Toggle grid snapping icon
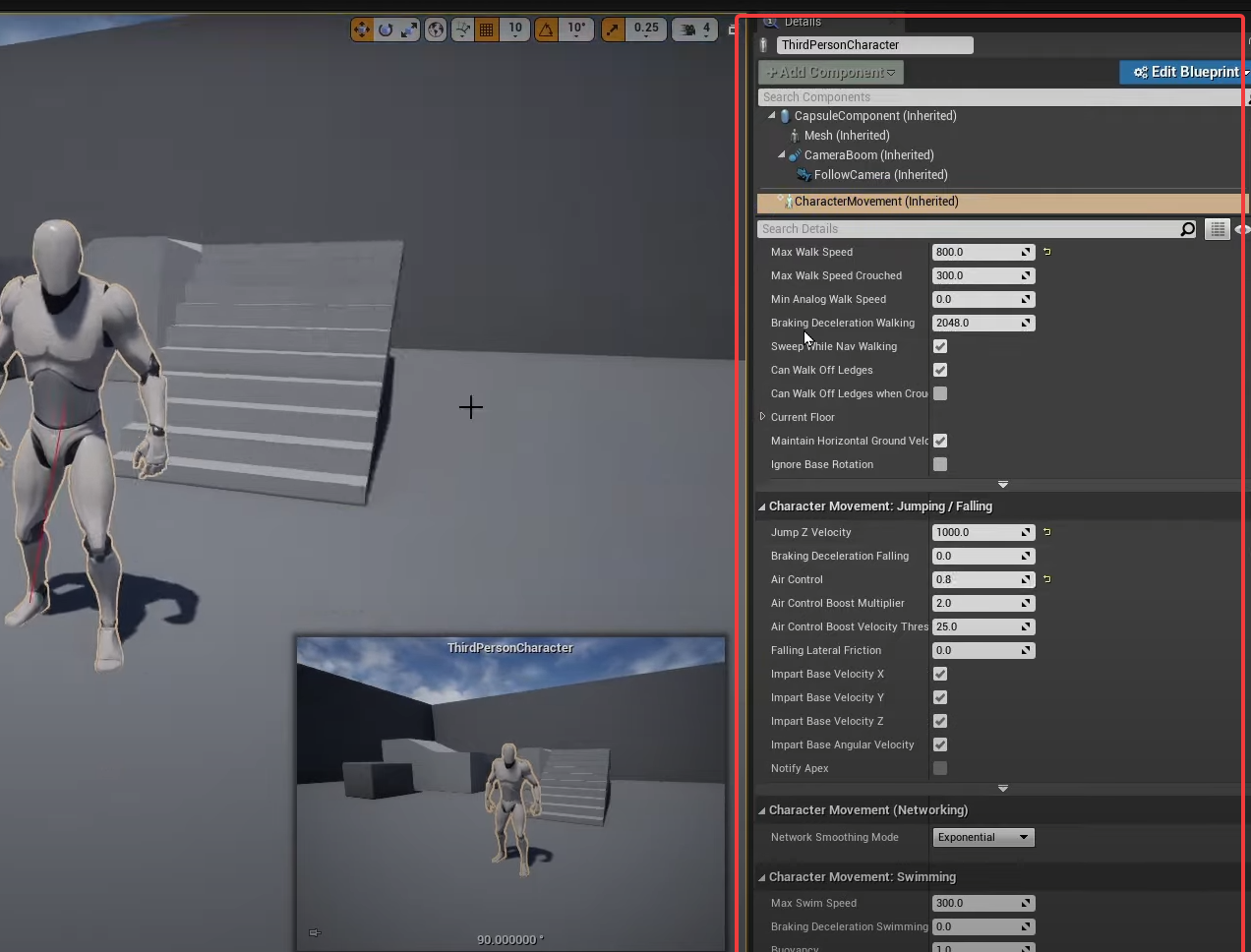 486,30
